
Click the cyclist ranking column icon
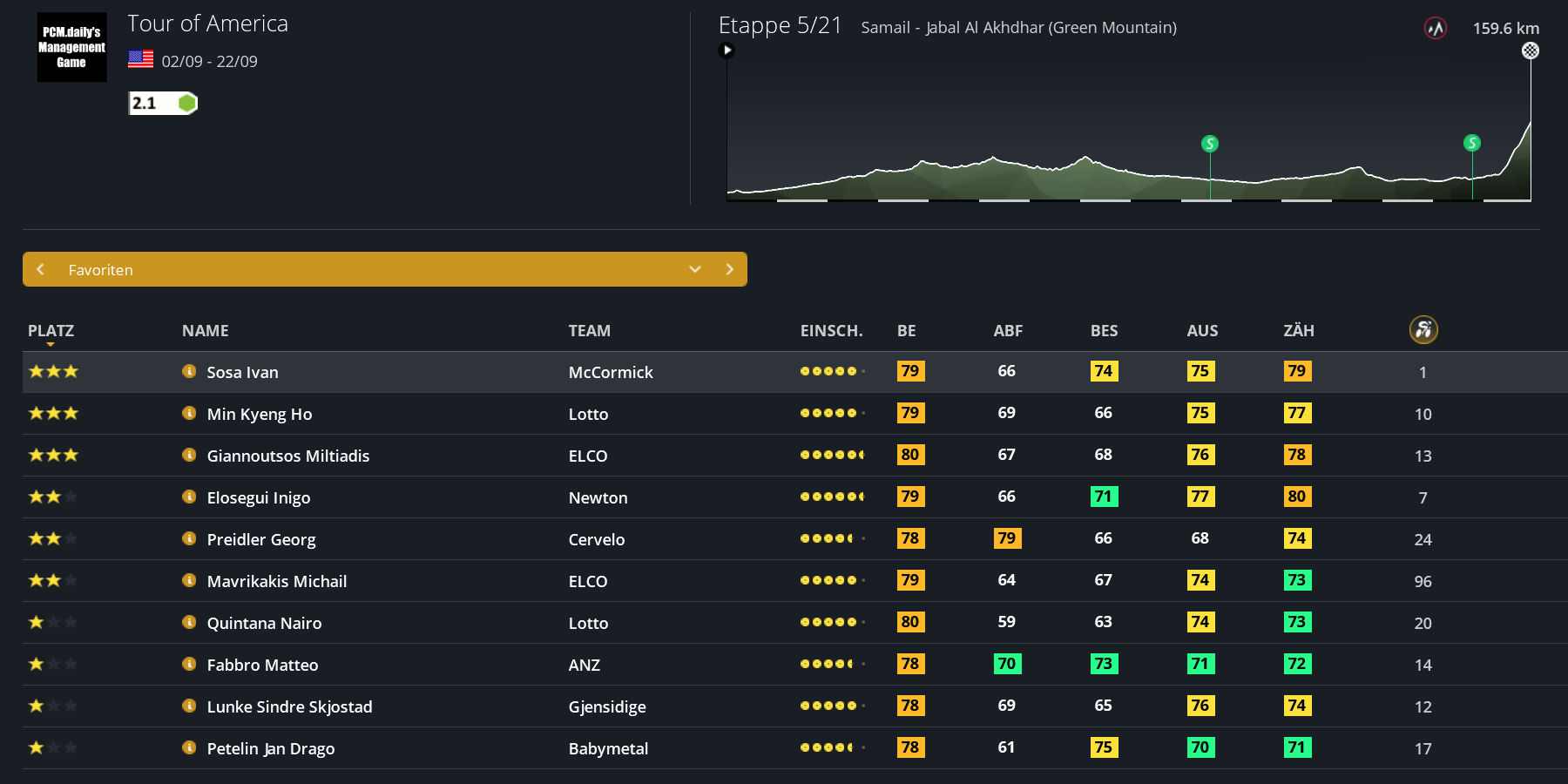[1423, 329]
